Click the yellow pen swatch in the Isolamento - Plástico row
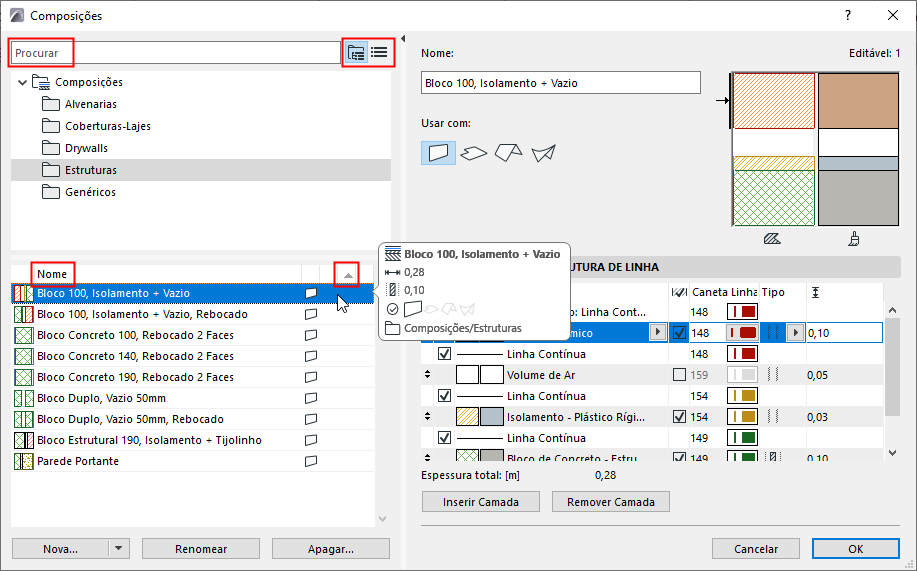The width and height of the screenshot is (917, 571). tap(742, 417)
